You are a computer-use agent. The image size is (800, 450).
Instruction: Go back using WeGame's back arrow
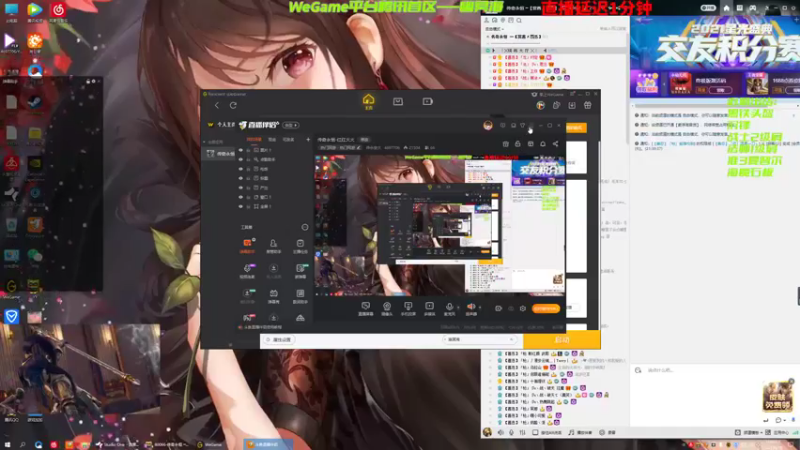pos(217,105)
